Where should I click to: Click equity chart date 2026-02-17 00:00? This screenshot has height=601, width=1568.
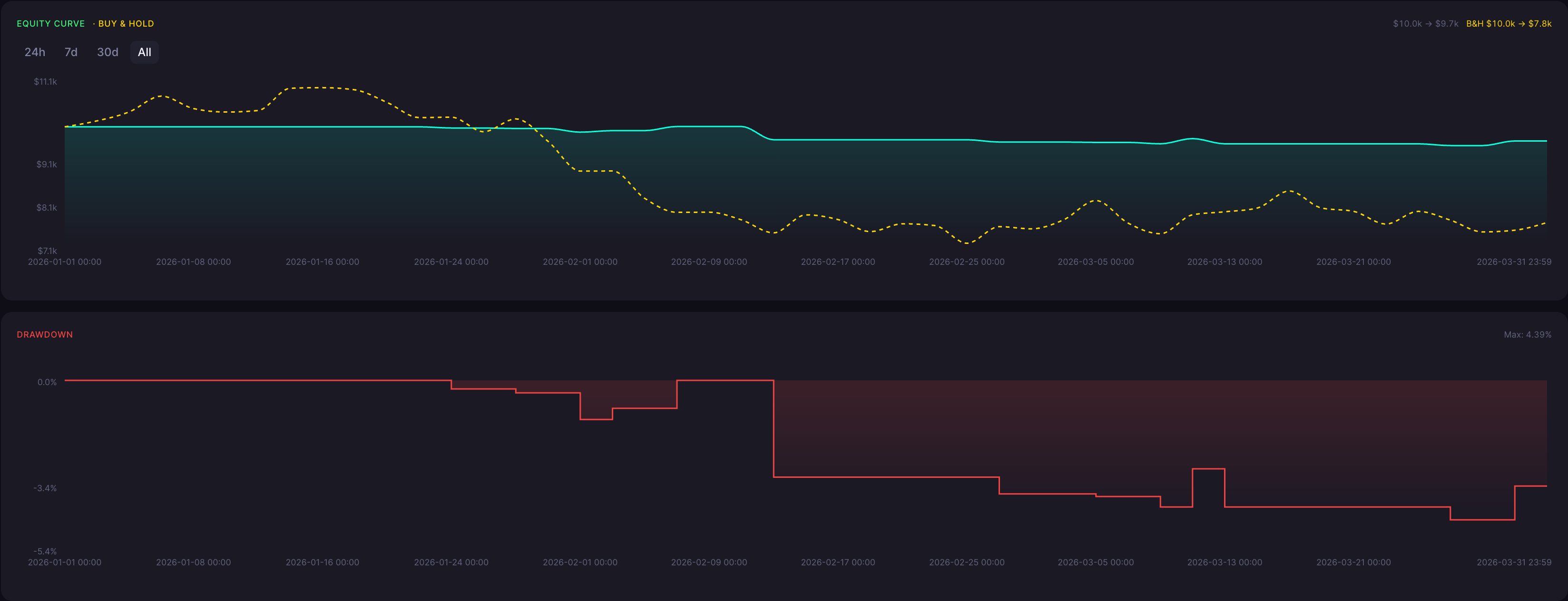[x=838, y=262]
